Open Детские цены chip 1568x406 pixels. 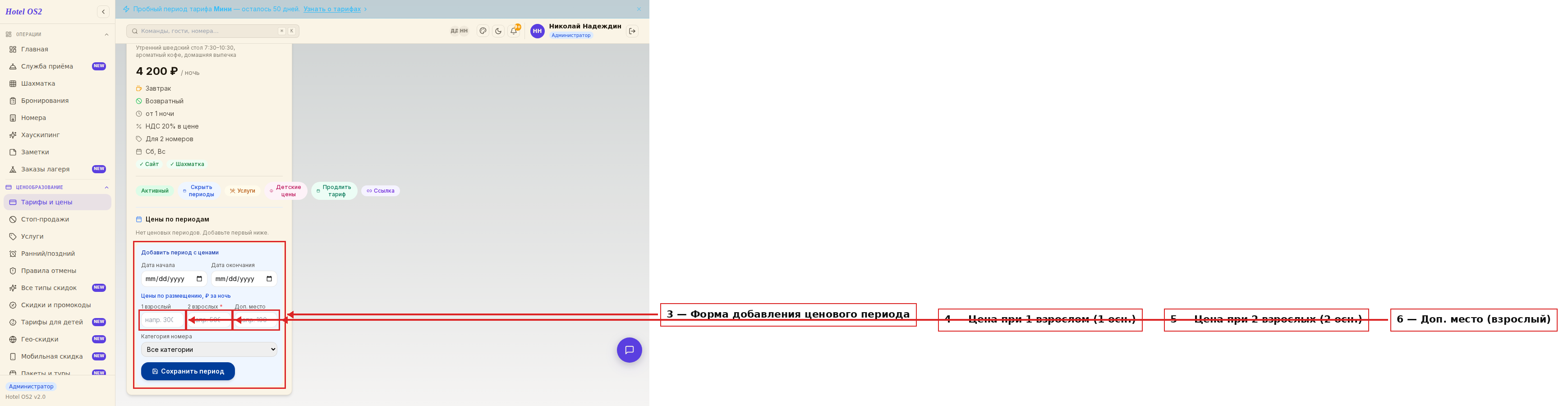click(285, 190)
